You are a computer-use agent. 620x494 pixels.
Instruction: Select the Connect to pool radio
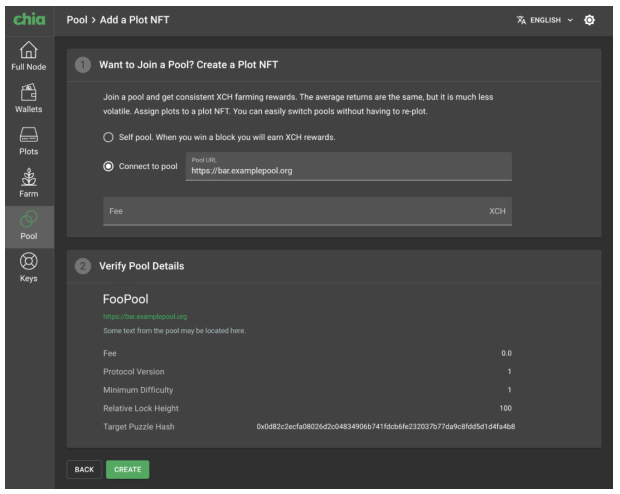click(108, 166)
